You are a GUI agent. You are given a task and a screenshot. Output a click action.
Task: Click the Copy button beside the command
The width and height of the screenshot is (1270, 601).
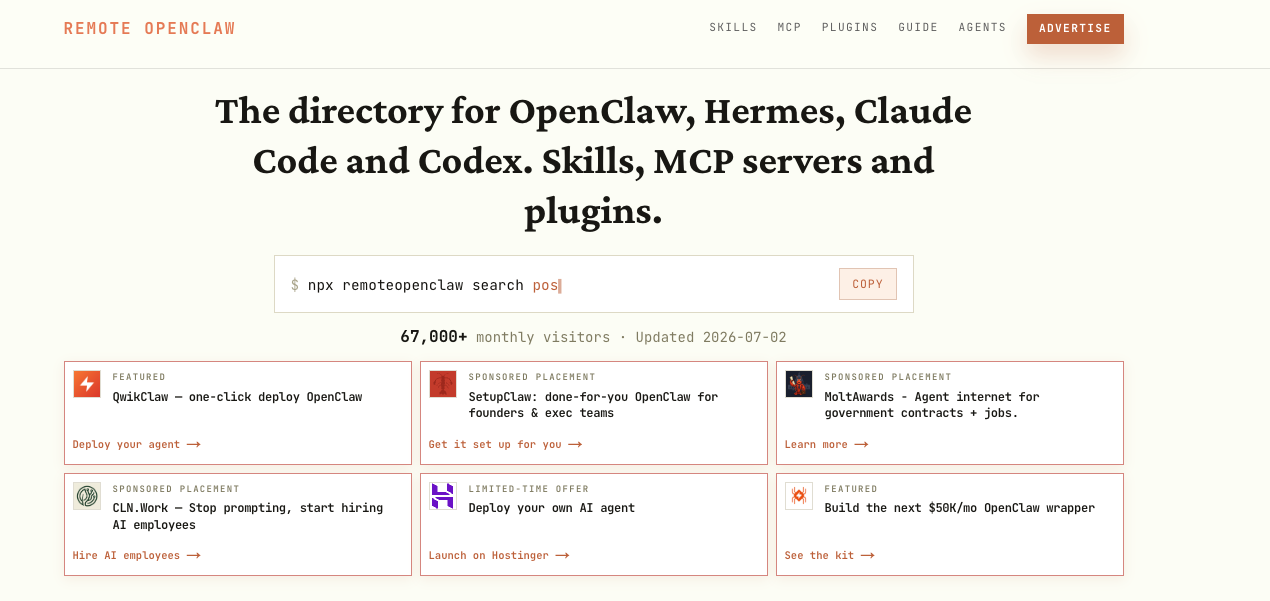click(868, 284)
